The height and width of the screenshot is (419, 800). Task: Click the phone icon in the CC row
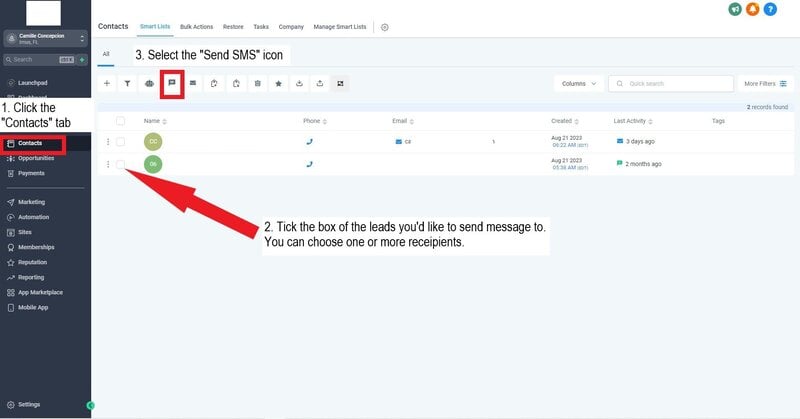309,141
